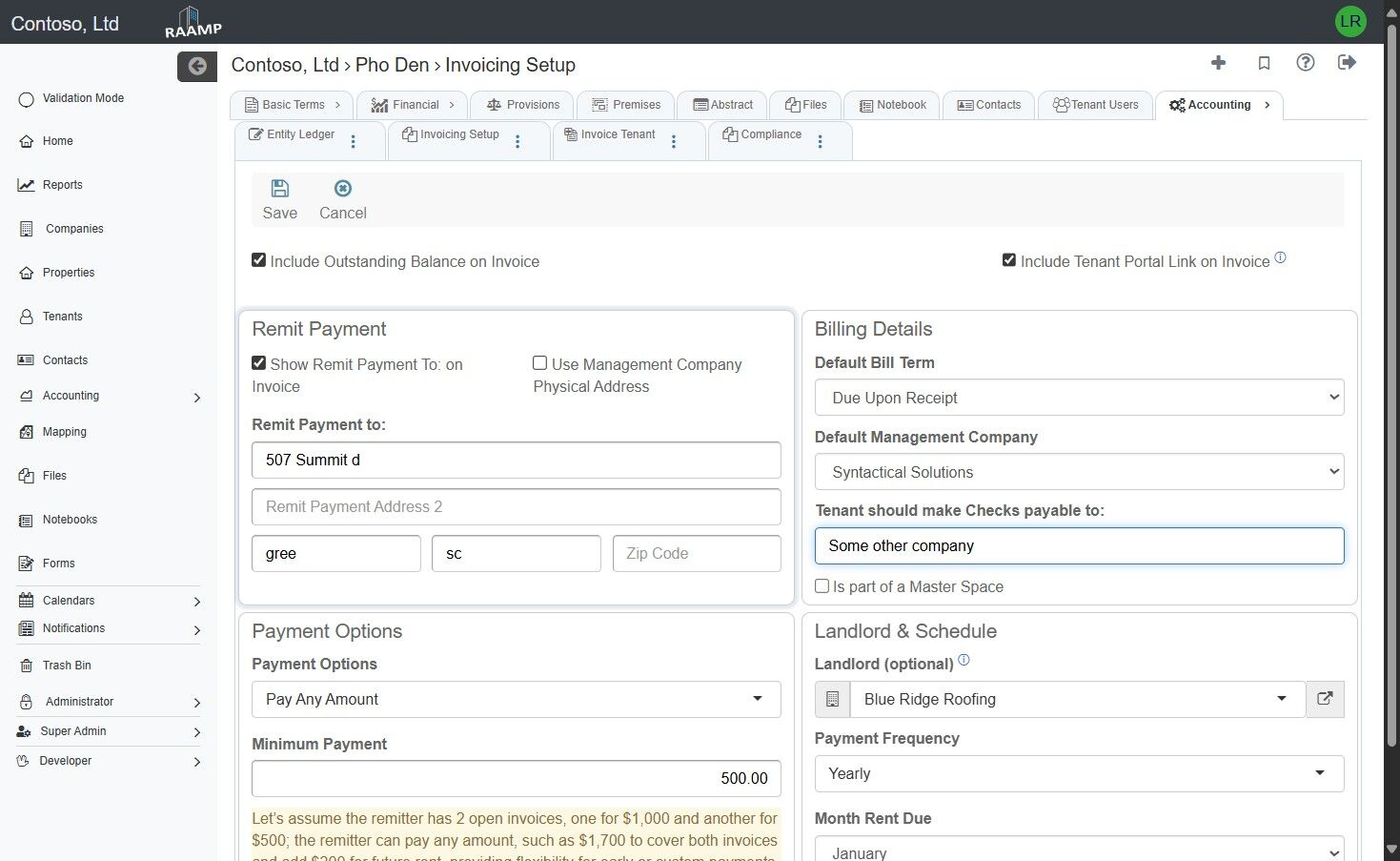This screenshot has height=861, width=1400.
Task: Open the Invoicing Setup options kebab menu
Action: [x=517, y=142]
